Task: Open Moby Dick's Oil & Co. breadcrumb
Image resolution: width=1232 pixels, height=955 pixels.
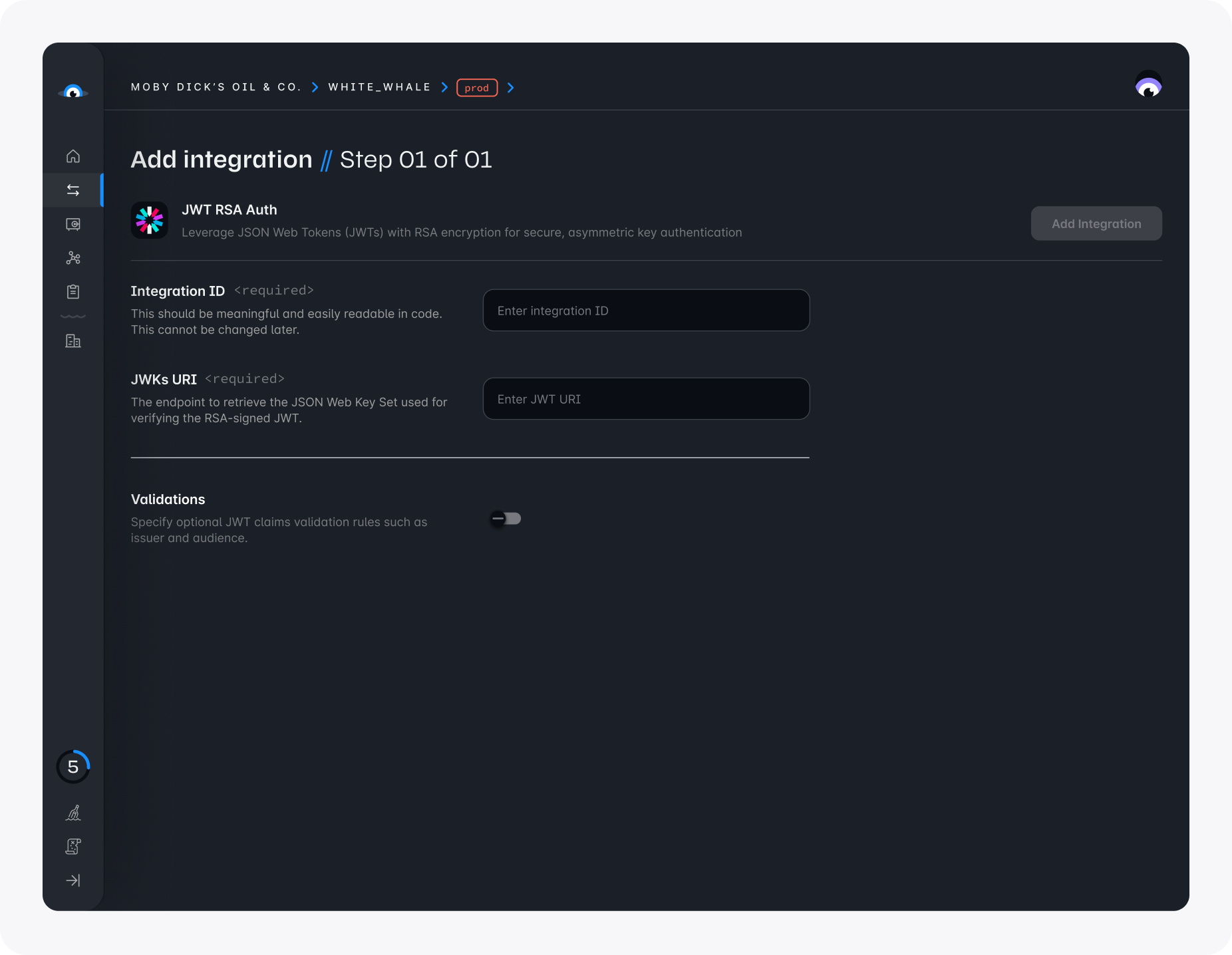Action: click(x=216, y=87)
